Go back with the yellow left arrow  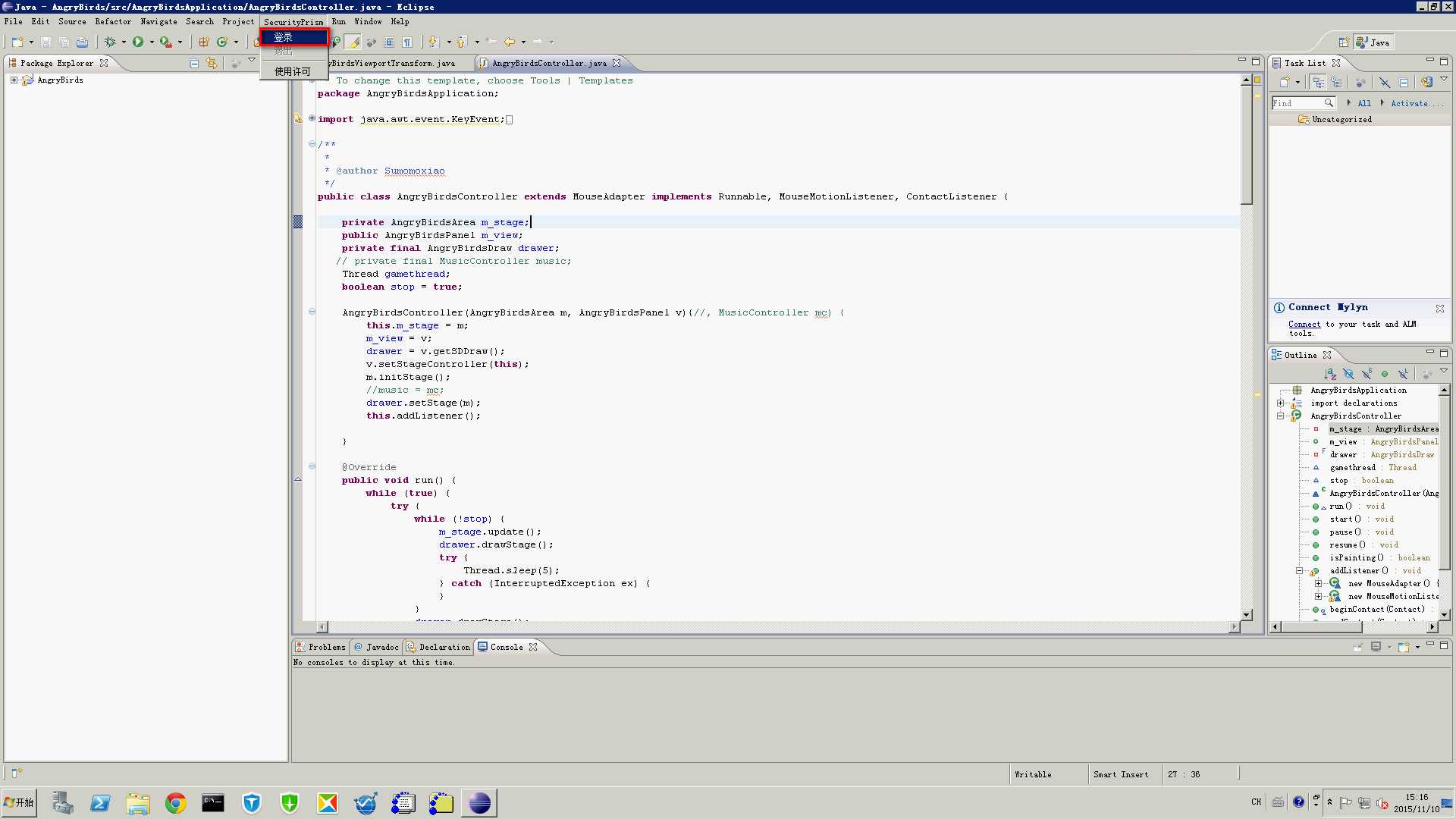(x=510, y=42)
